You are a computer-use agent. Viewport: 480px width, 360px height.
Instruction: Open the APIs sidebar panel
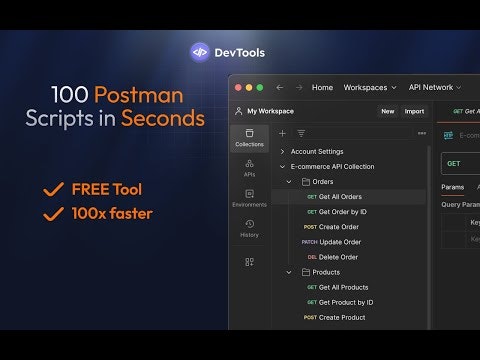click(249, 168)
